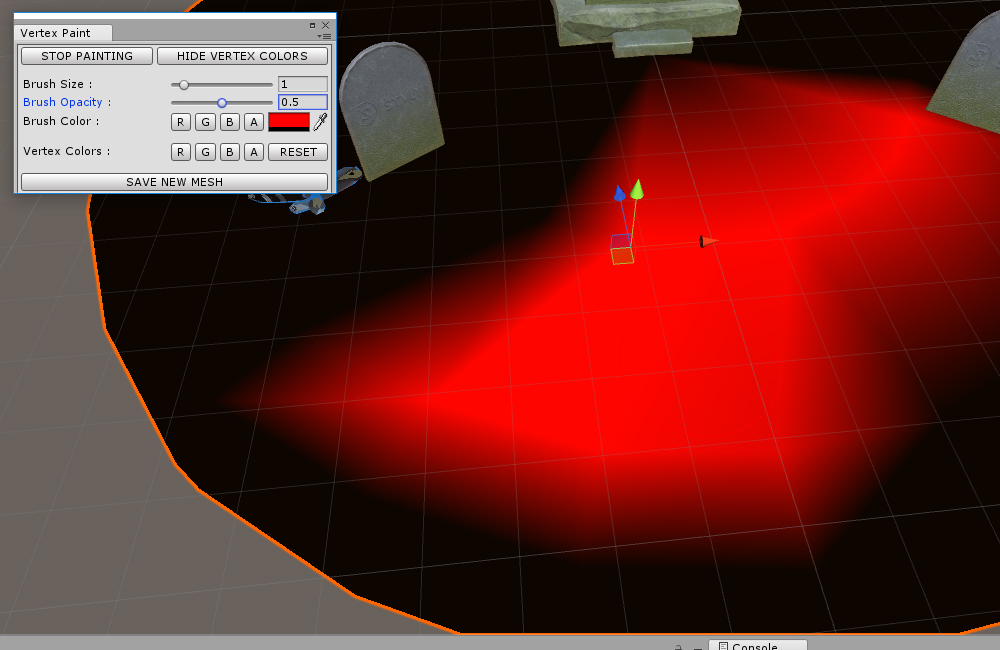
Task: Click the Brush Size slider handle
Action: pos(184,84)
